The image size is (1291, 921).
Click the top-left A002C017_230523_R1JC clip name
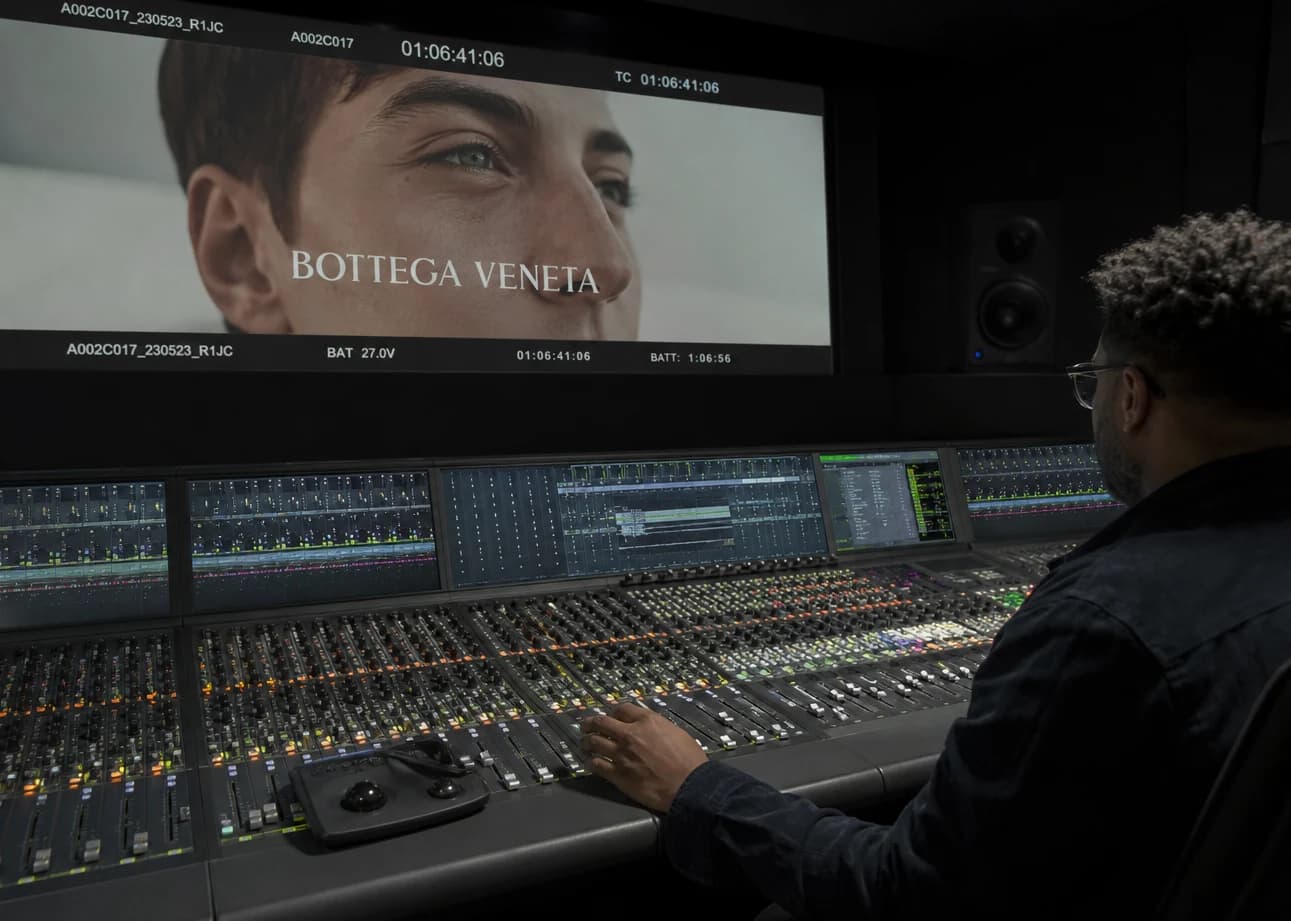[142, 17]
